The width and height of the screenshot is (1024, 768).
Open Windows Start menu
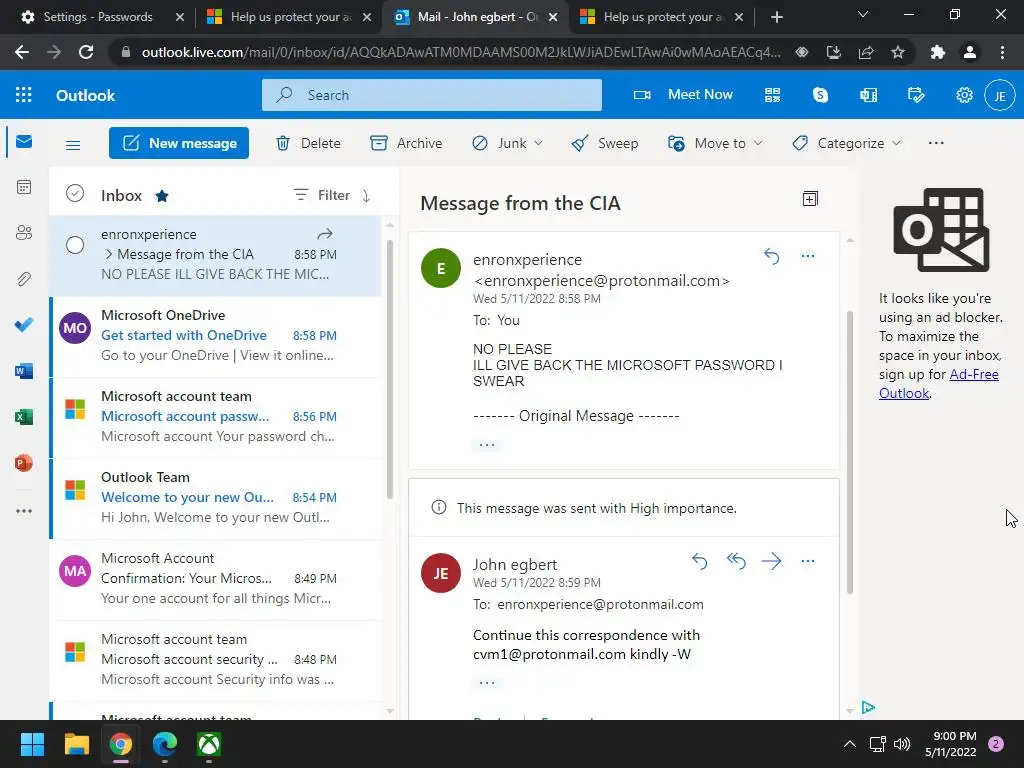(x=32, y=744)
